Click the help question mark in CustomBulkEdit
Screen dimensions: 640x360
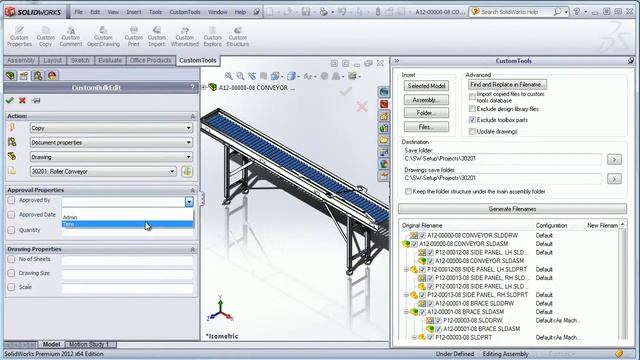point(192,87)
